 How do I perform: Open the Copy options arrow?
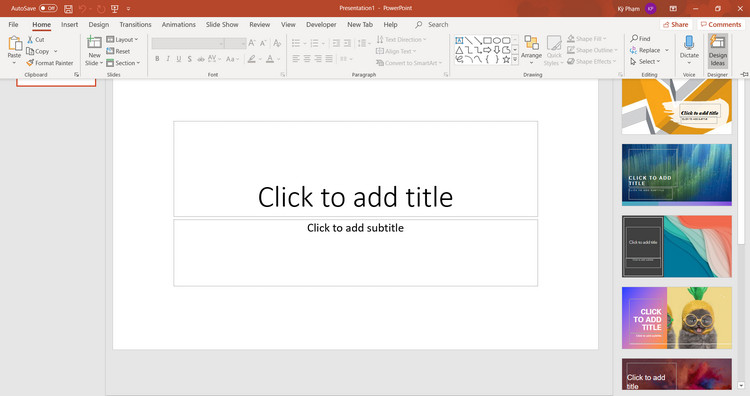(56, 51)
